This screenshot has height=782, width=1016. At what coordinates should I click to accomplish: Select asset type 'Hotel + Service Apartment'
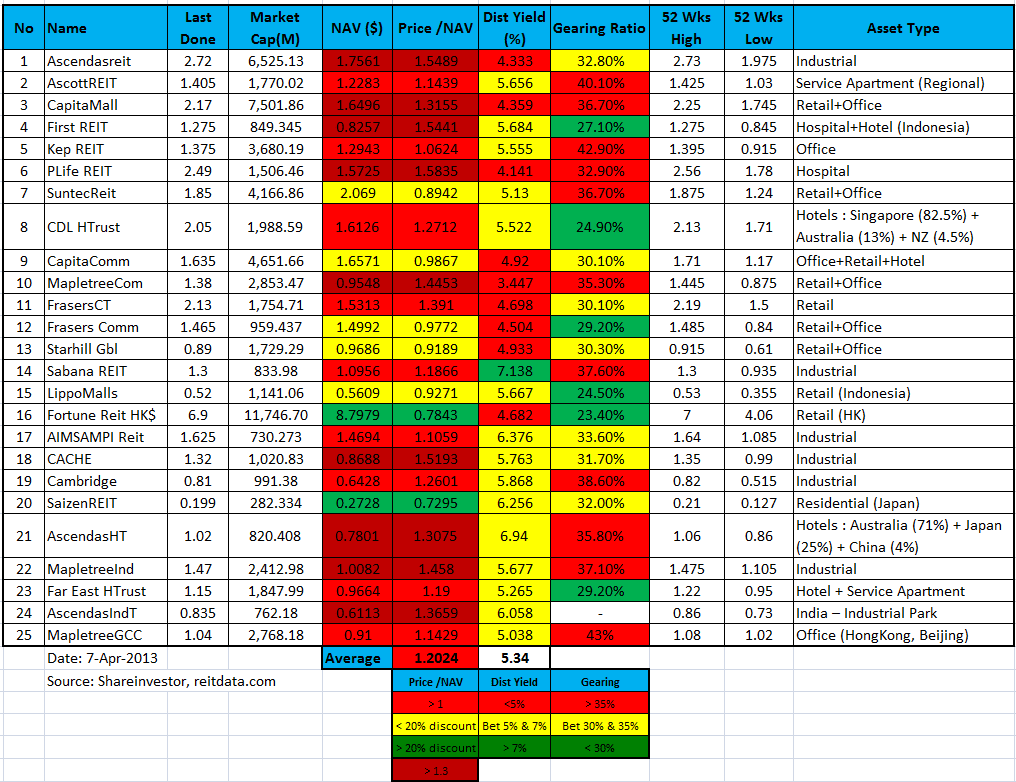click(903, 592)
